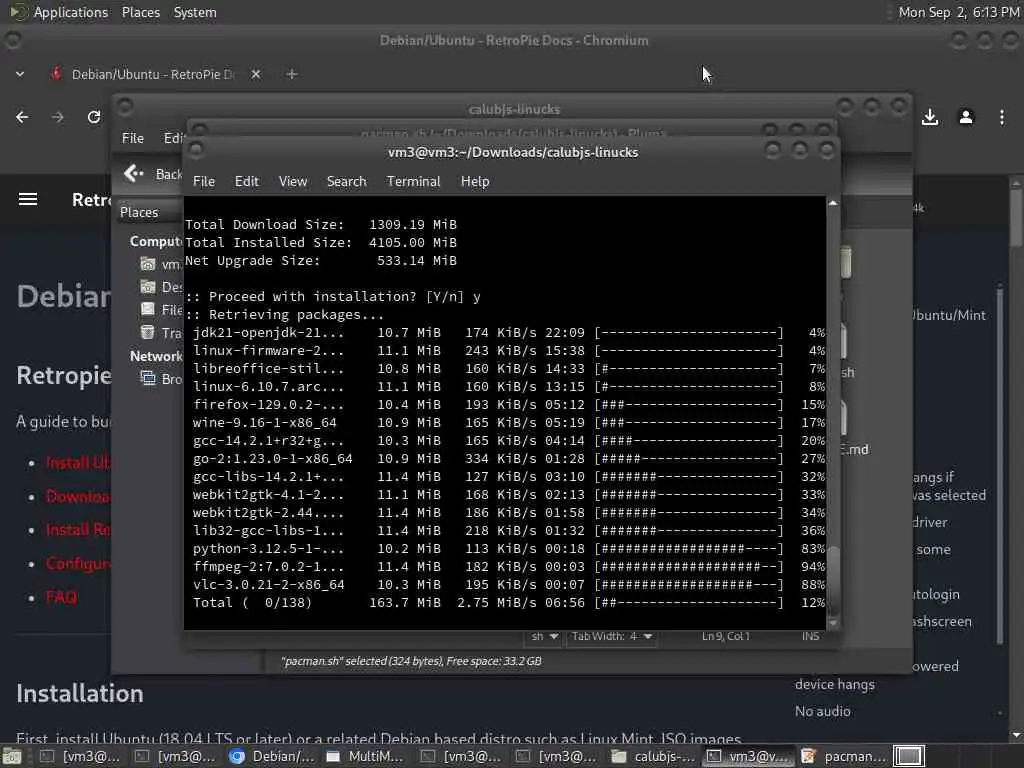This screenshot has width=1024, height=768.
Task: Open the terminal Search menu
Action: tap(346, 182)
